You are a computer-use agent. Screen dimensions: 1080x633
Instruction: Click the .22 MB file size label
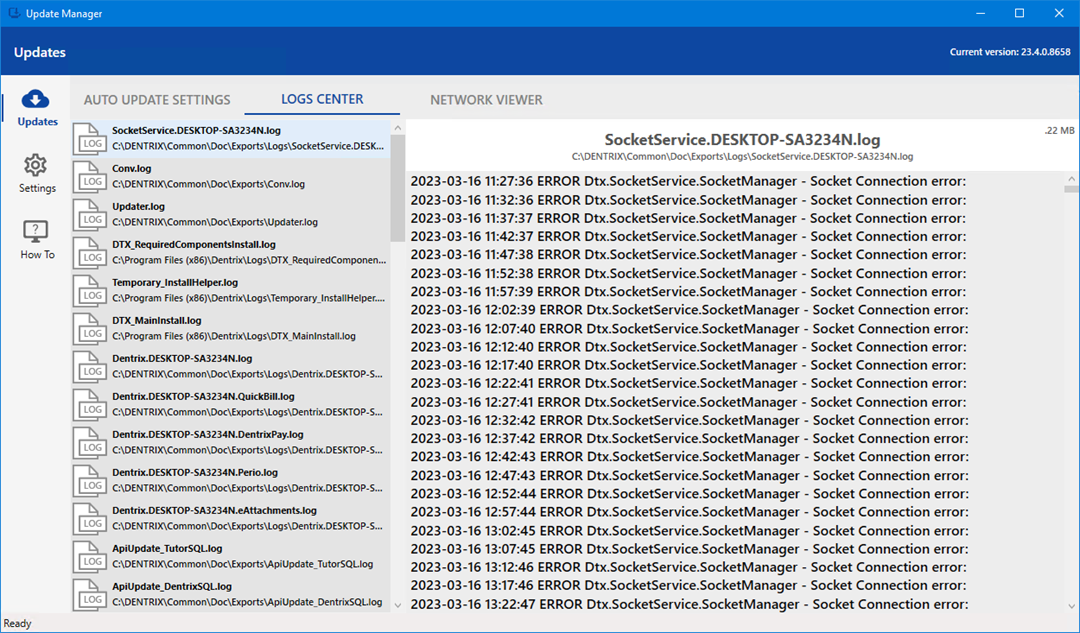[1059, 130]
